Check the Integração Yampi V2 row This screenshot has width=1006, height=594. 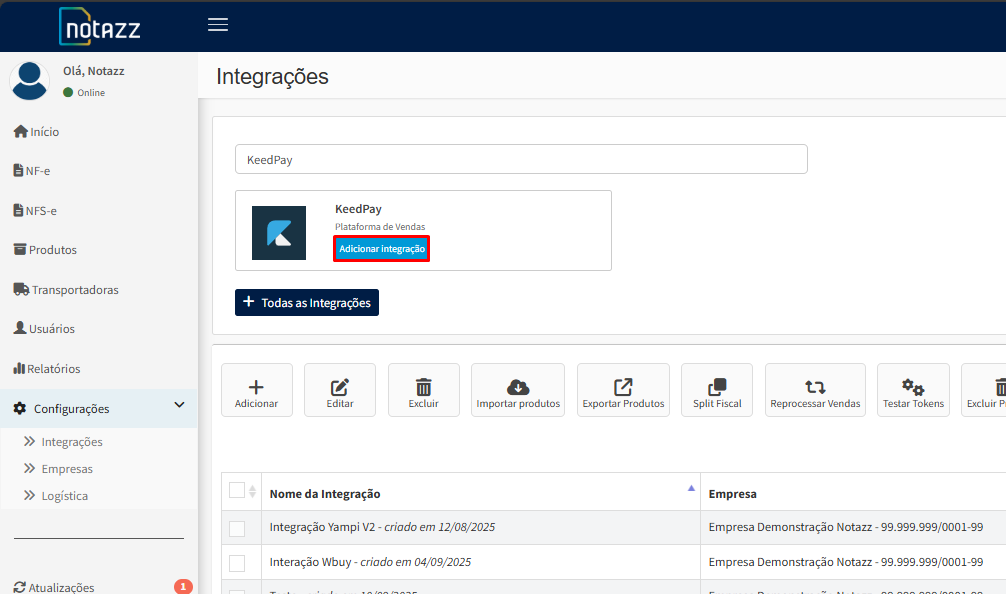pos(237,528)
